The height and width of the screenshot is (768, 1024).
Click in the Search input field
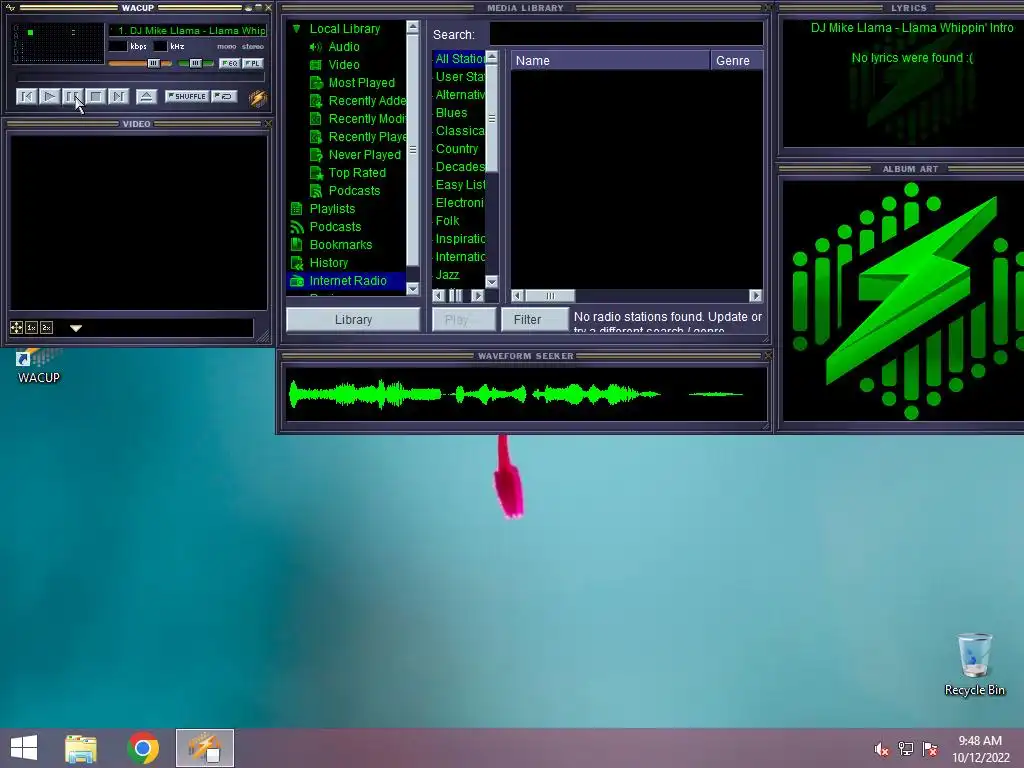click(626, 34)
